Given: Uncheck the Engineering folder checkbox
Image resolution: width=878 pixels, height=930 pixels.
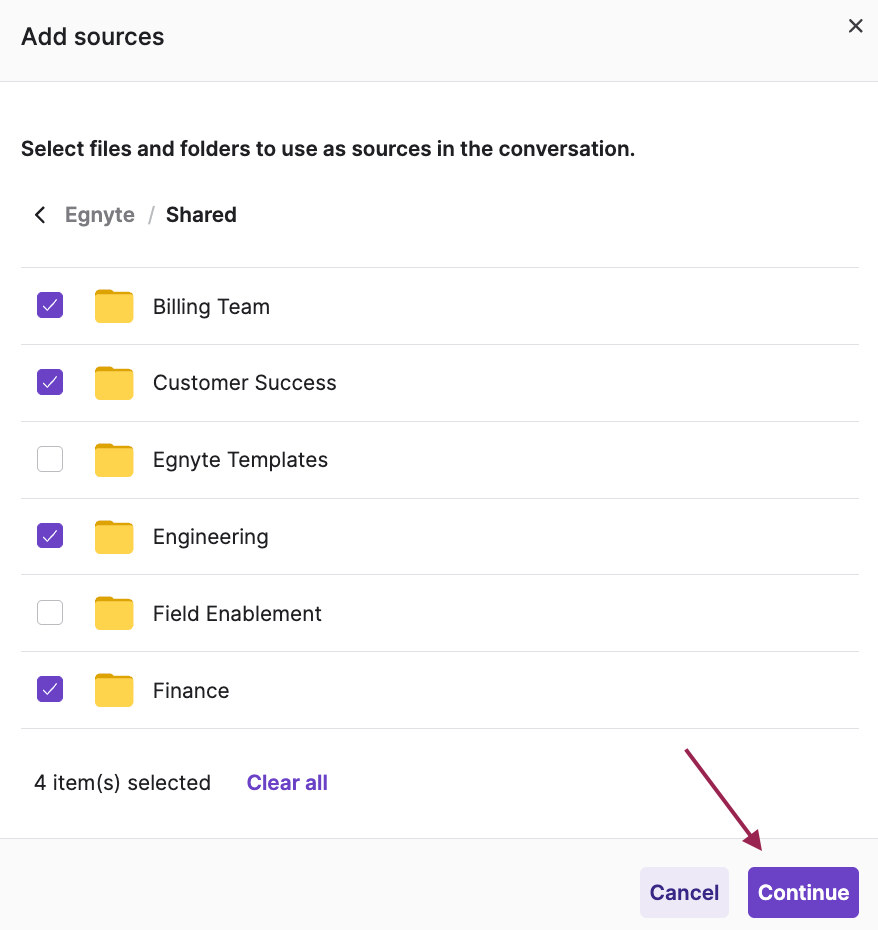Looking at the screenshot, I should [50, 536].
